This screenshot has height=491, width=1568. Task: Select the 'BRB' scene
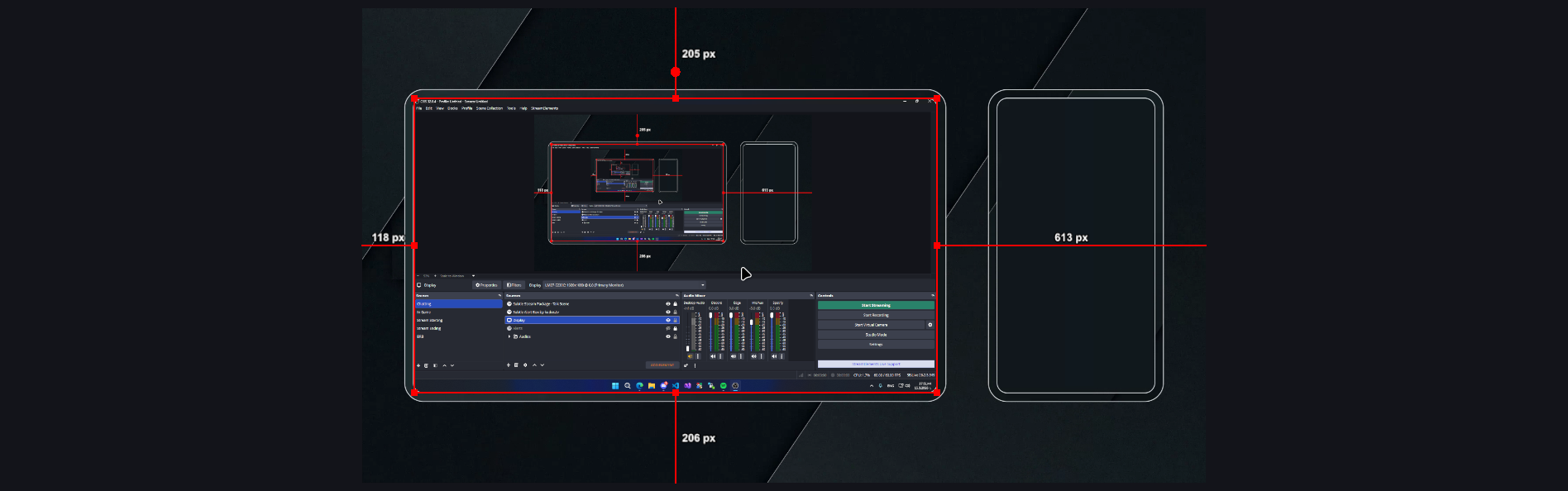pos(420,336)
